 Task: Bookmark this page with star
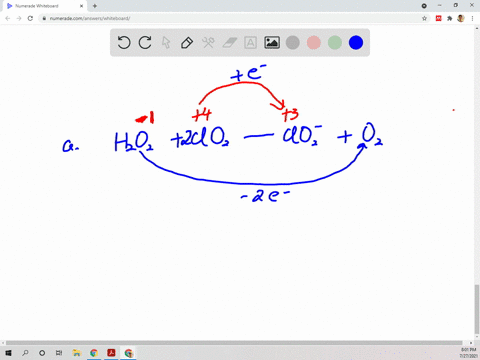424,18
